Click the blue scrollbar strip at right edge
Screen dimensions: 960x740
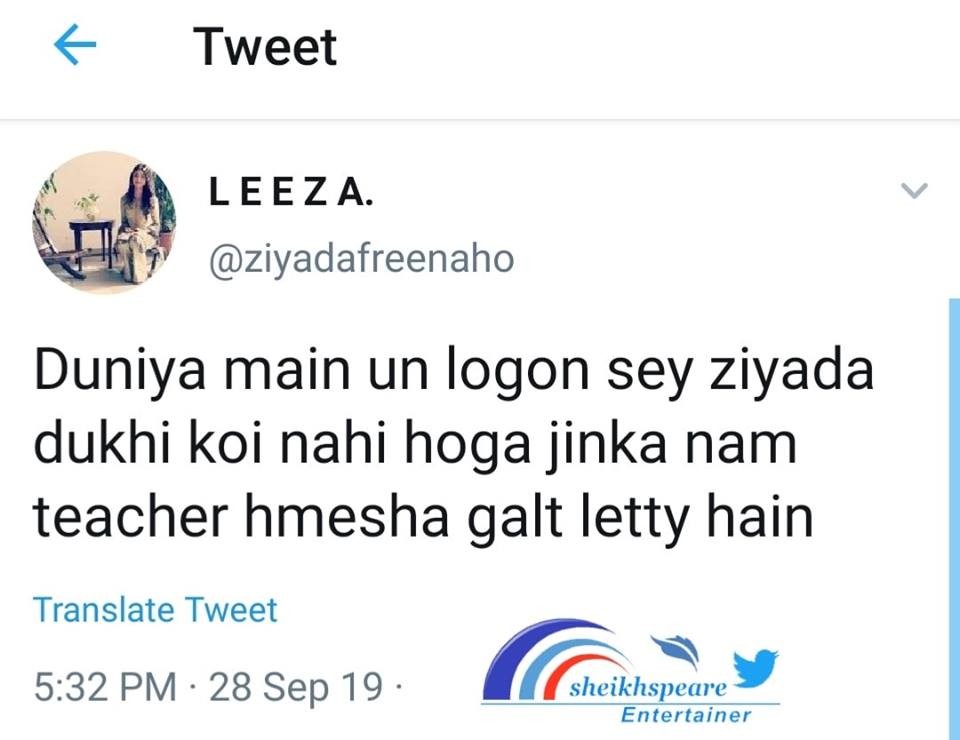pyautogui.click(x=954, y=519)
